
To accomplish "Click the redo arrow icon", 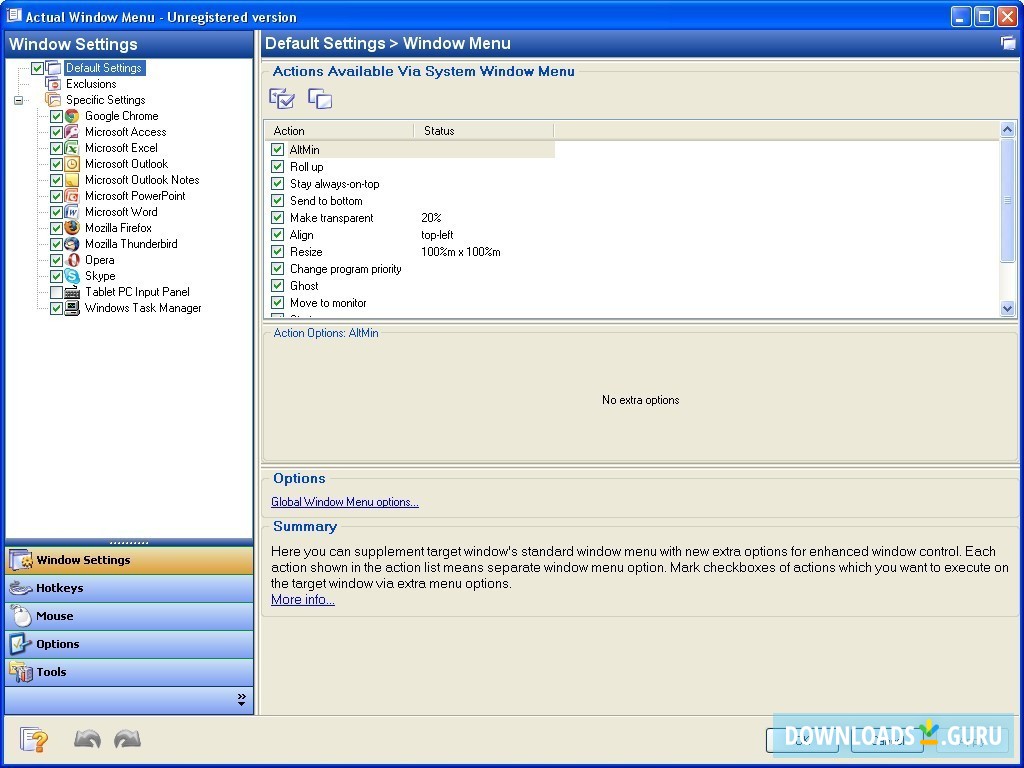I will [x=127, y=740].
